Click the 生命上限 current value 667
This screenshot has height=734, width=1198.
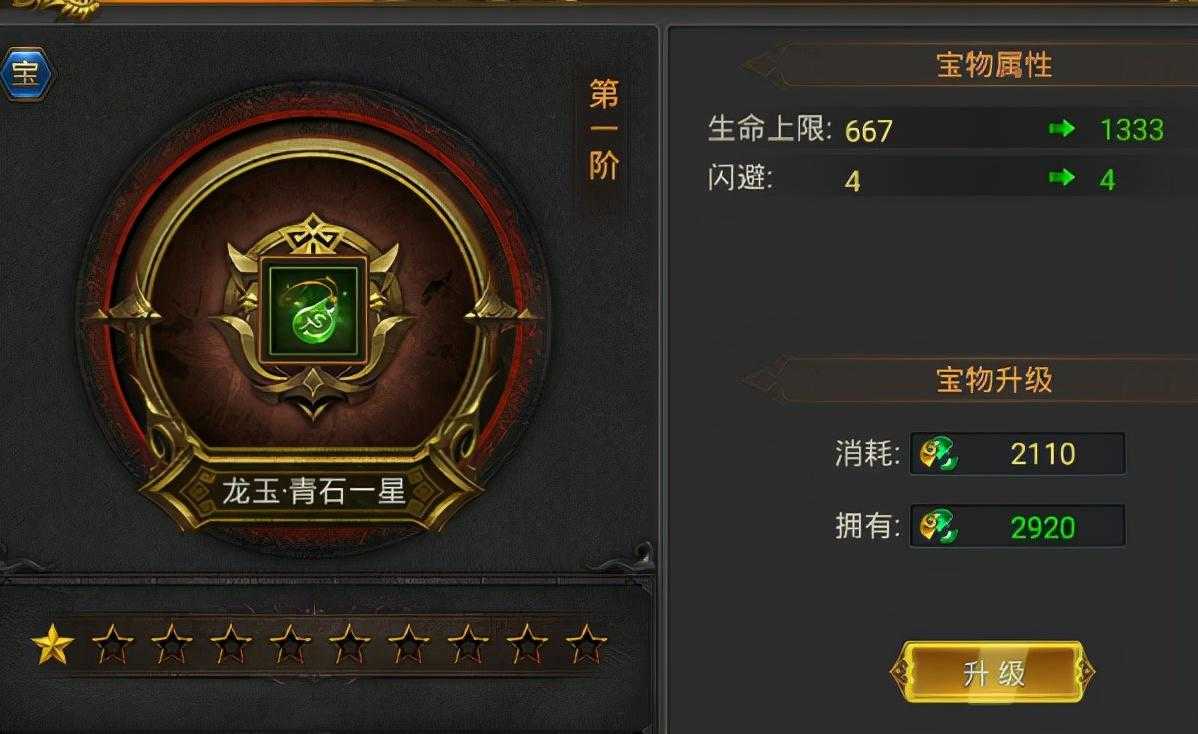coord(869,131)
